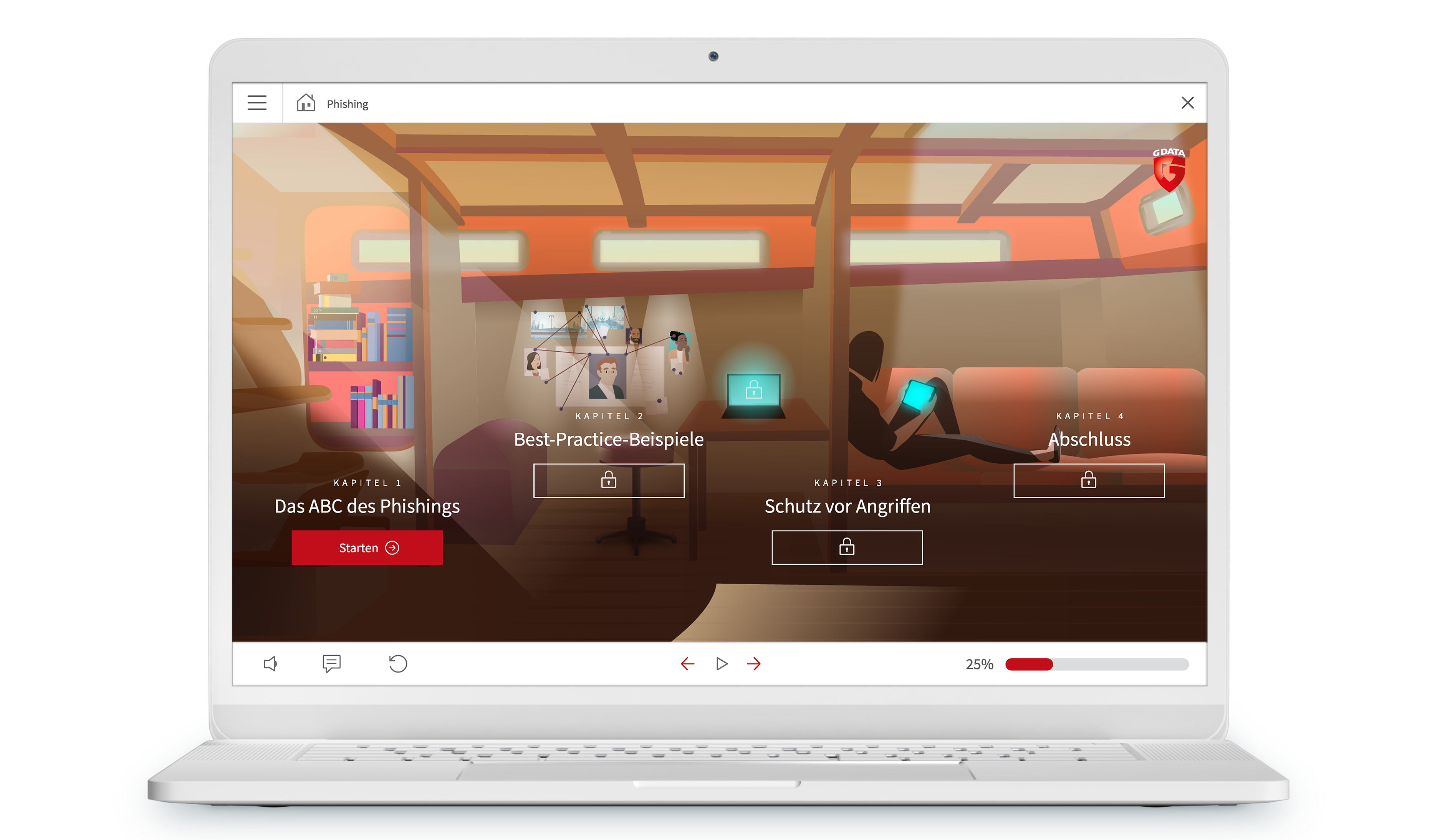Viewport: 1440px width, 840px height.
Task: Click the Kapitel 3 label
Action: tap(848, 483)
